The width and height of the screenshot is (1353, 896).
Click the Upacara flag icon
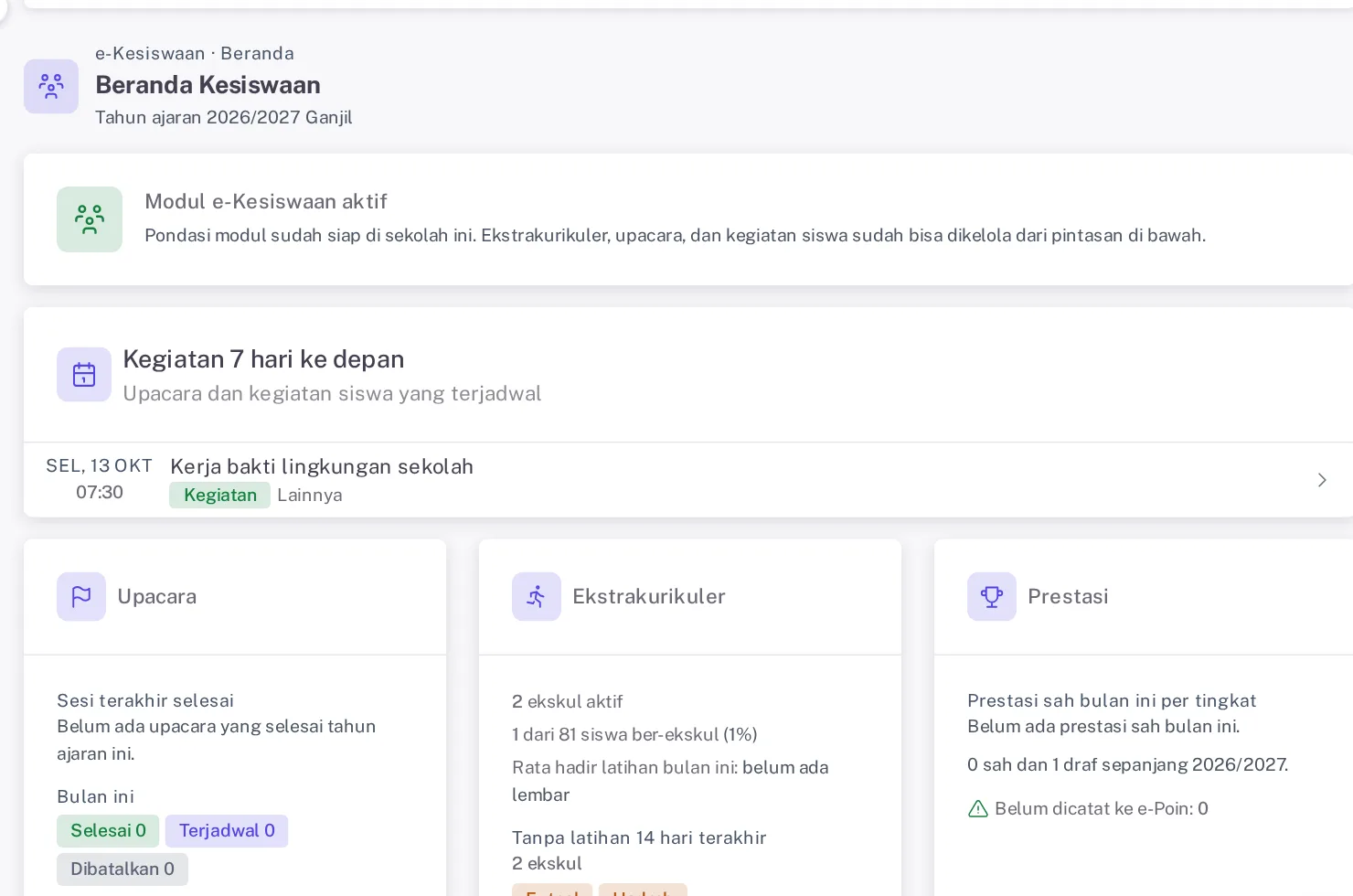click(81, 597)
